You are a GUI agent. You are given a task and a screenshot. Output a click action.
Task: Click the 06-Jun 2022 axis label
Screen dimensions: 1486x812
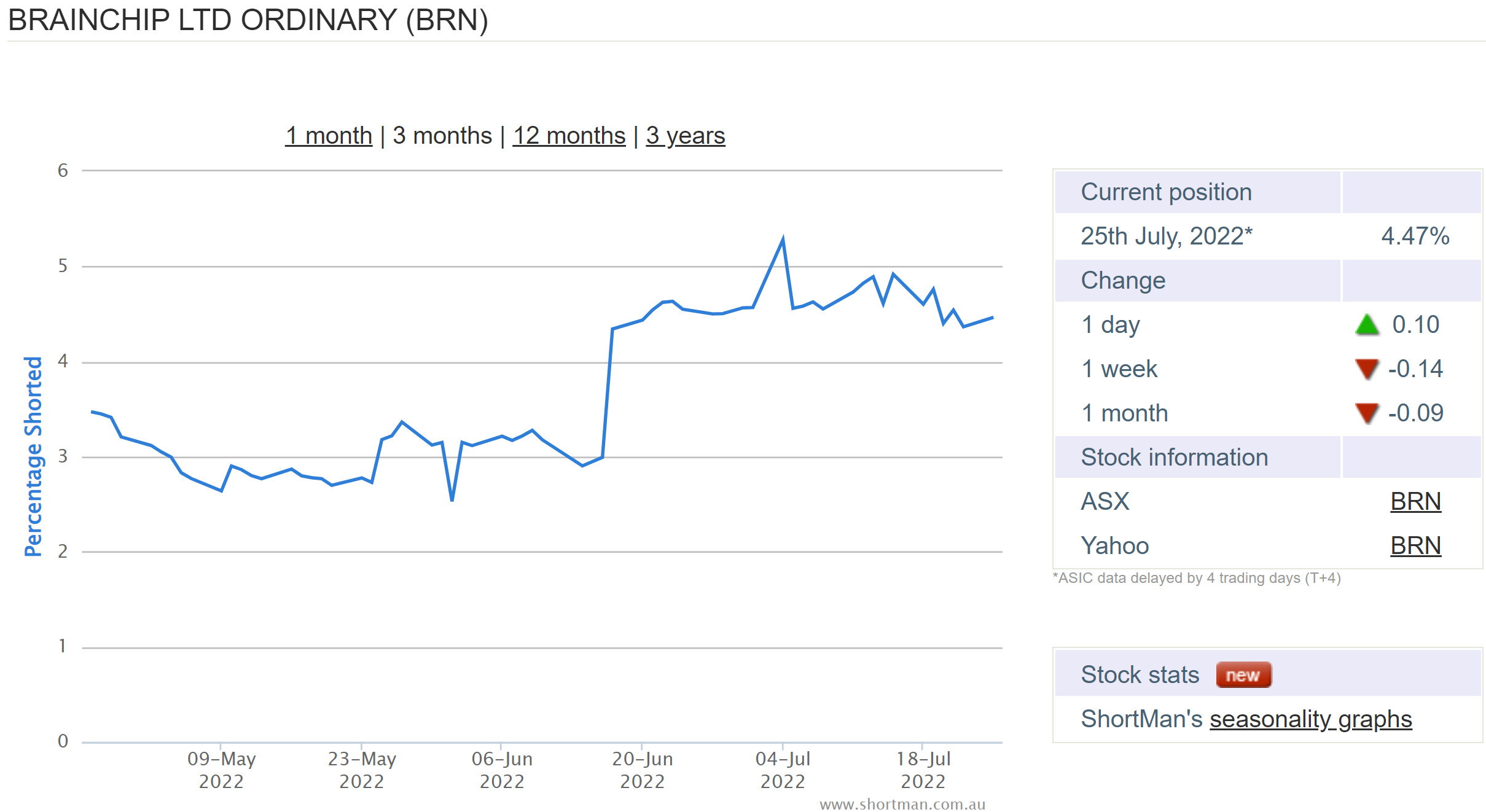coord(502,770)
